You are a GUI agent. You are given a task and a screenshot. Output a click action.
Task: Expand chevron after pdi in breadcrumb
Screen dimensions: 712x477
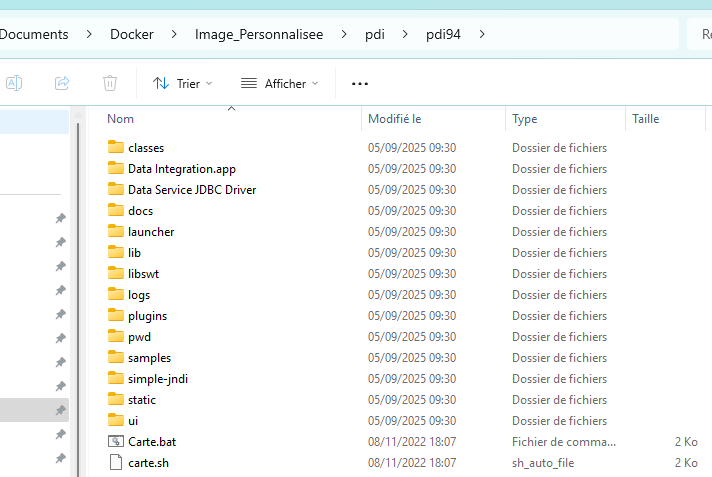(405, 35)
